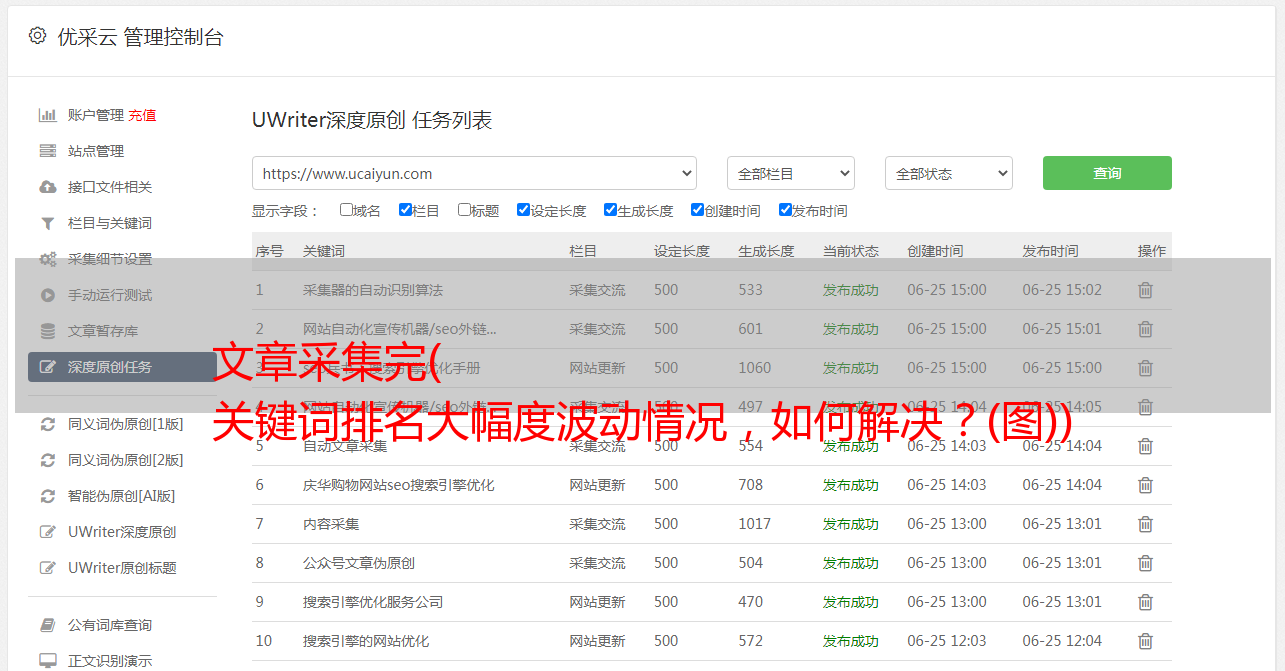Uncheck the 栏目 display field checkbox
The height and width of the screenshot is (671, 1285).
pyautogui.click(x=405, y=210)
